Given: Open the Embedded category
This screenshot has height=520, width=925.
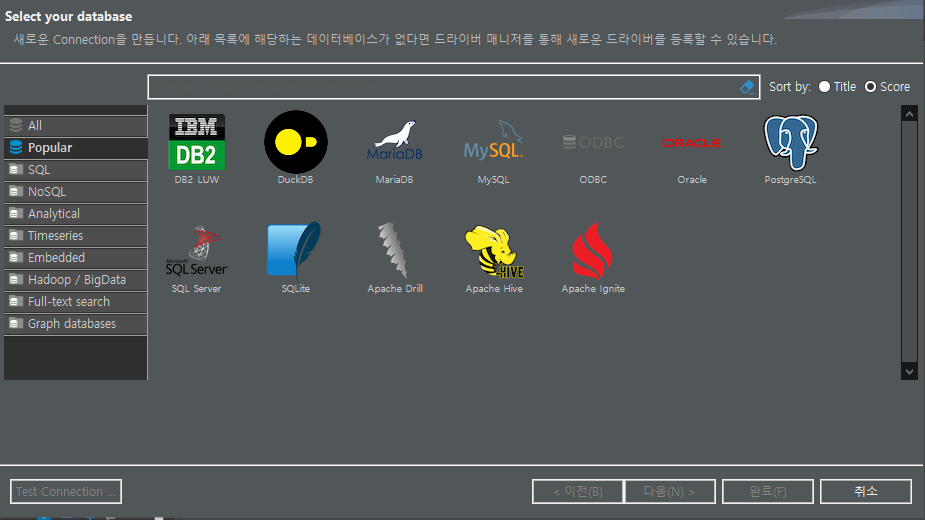Looking at the screenshot, I should (76, 258).
